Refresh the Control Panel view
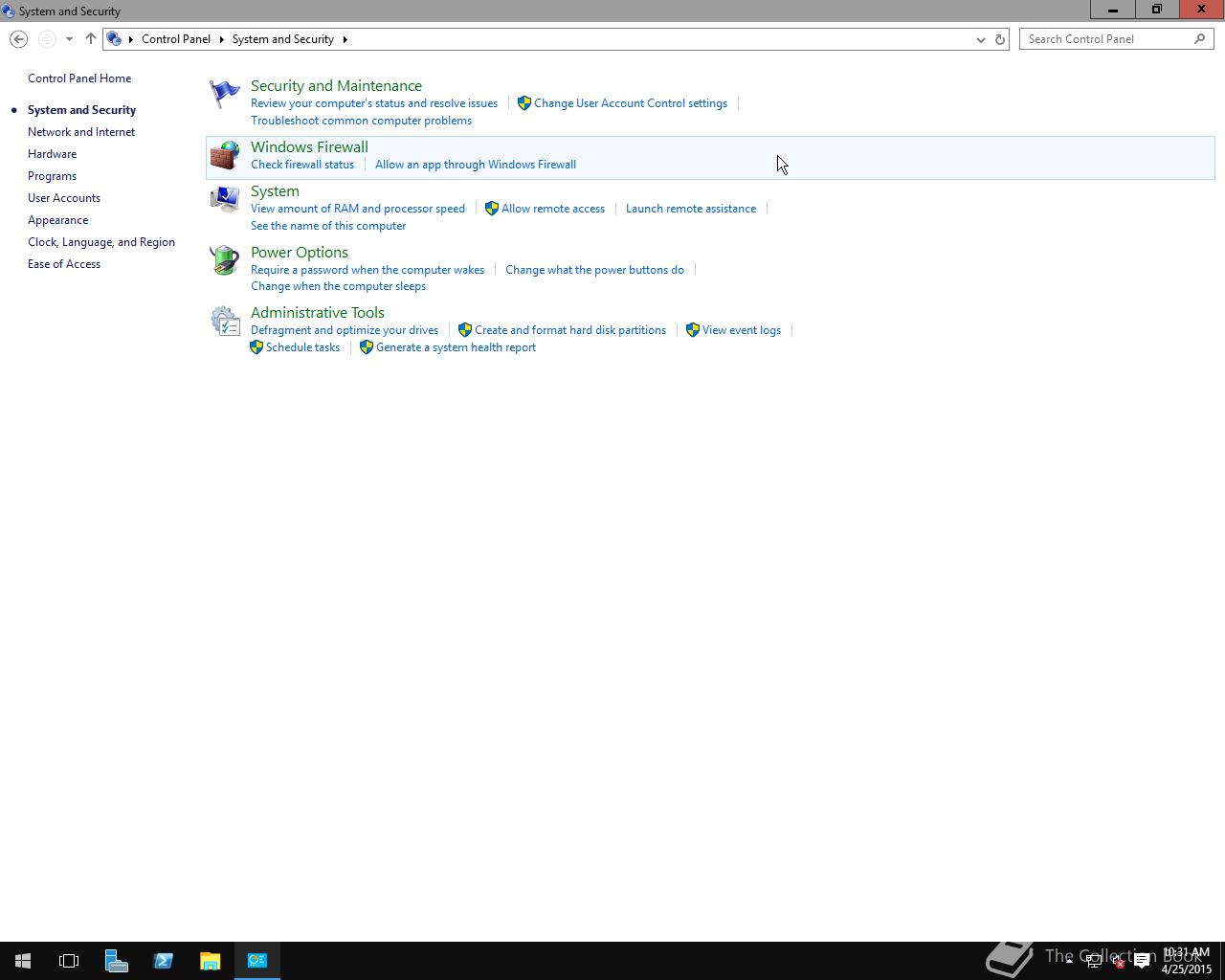Image resolution: width=1225 pixels, height=980 pixels. click(x=1000, y=39)
